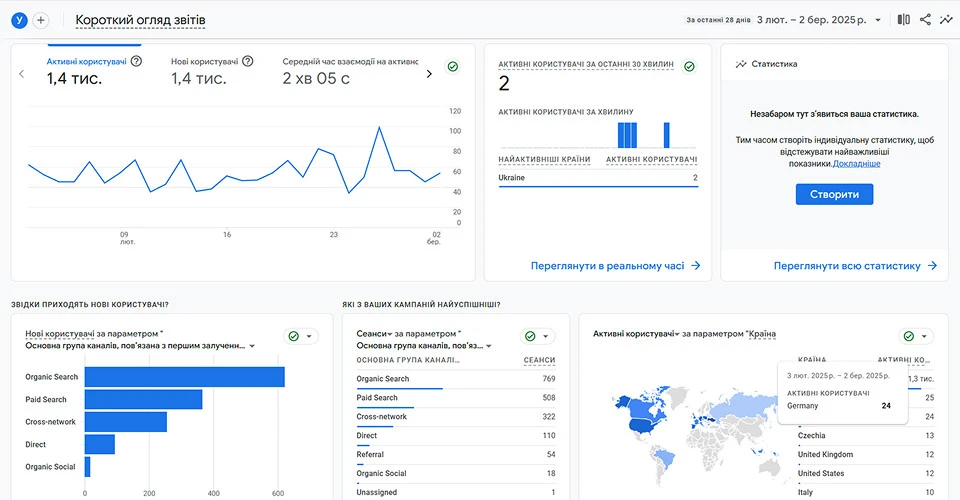Click Organic Search row in sessions table
Viewport: 960px width, 500px height.
(456, 379)
